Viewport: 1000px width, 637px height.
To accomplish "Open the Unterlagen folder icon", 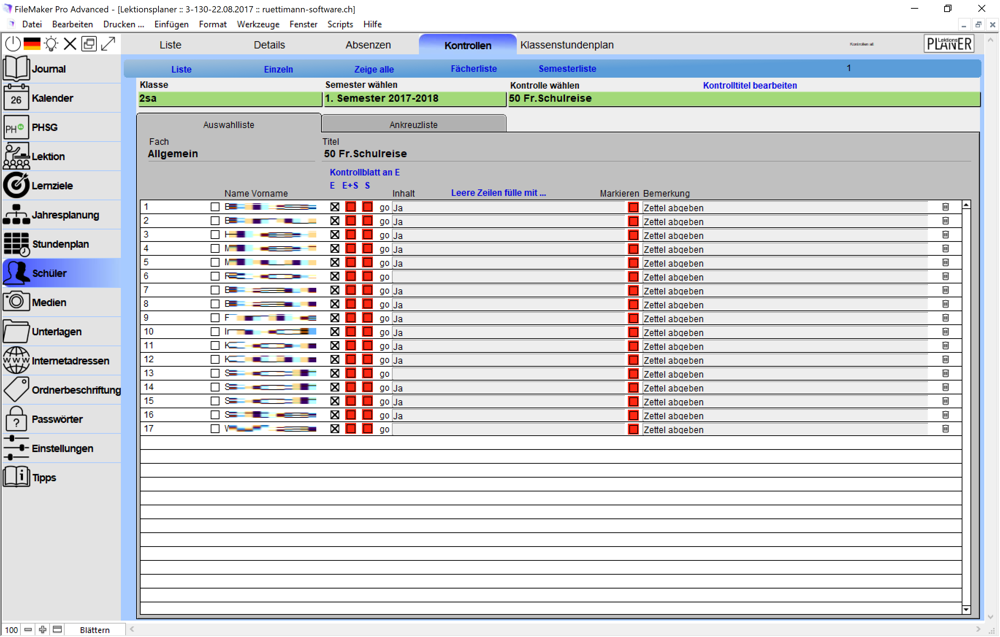I will (x=16, y=331).
